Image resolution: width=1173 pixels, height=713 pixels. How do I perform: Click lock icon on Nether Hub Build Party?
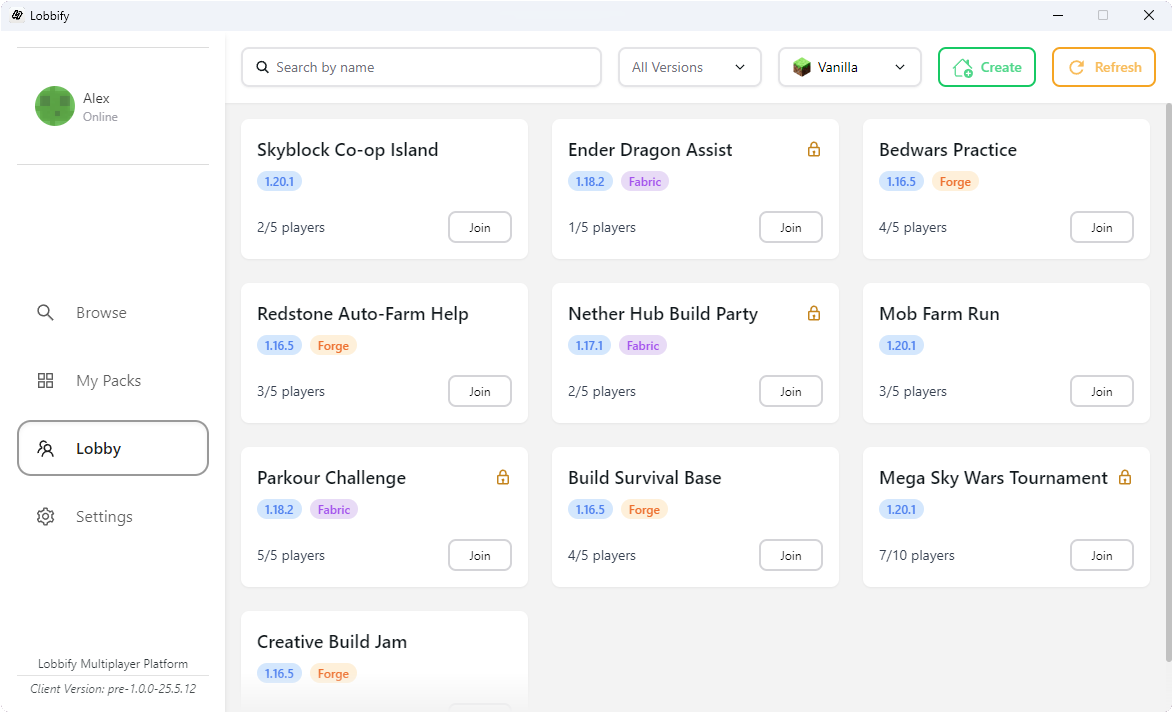(x=814, y=313)
